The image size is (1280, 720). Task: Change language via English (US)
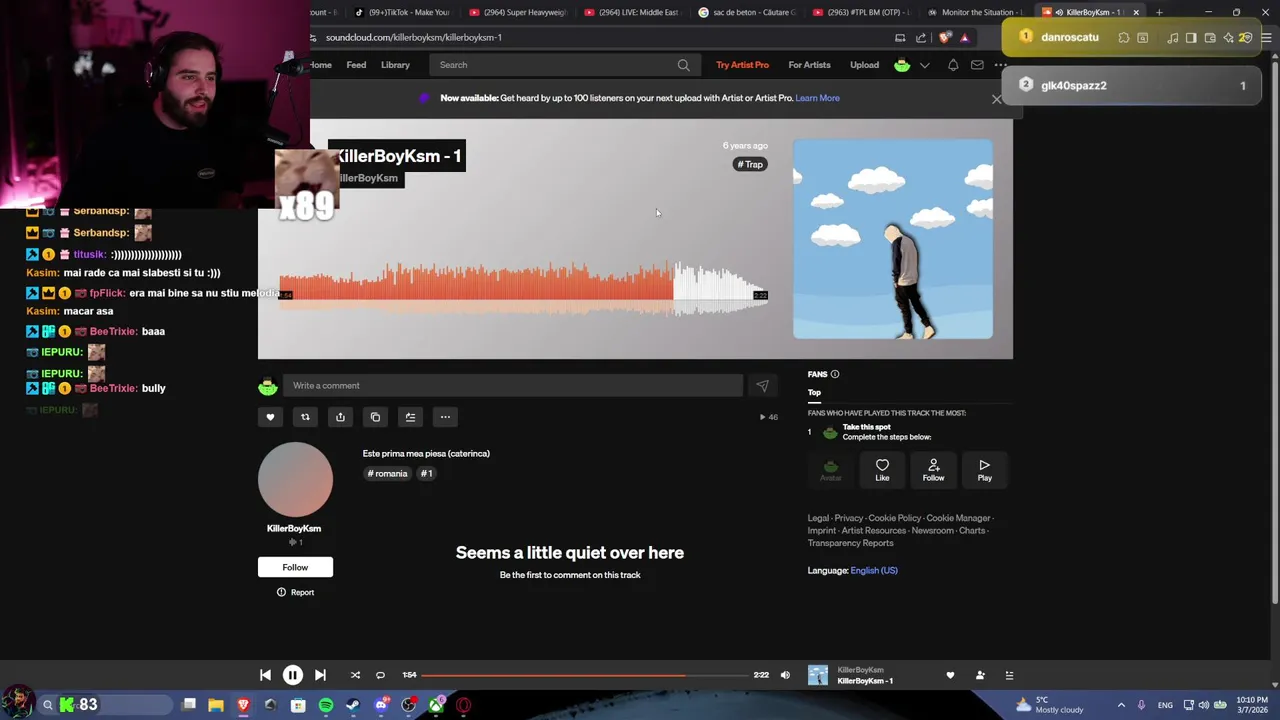point(874,571)
